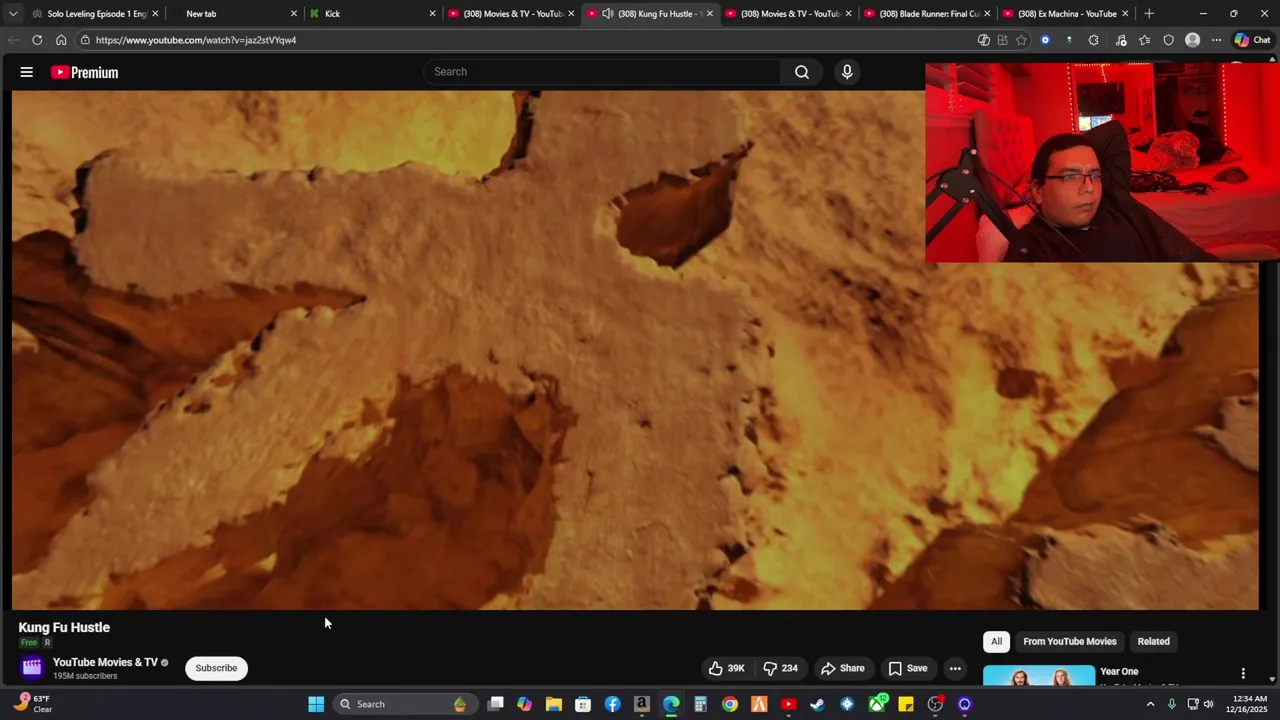This screenshot has height=720, width=1280.
Task: Go to YouTube Premium home logo
Action: coord(85,72)
